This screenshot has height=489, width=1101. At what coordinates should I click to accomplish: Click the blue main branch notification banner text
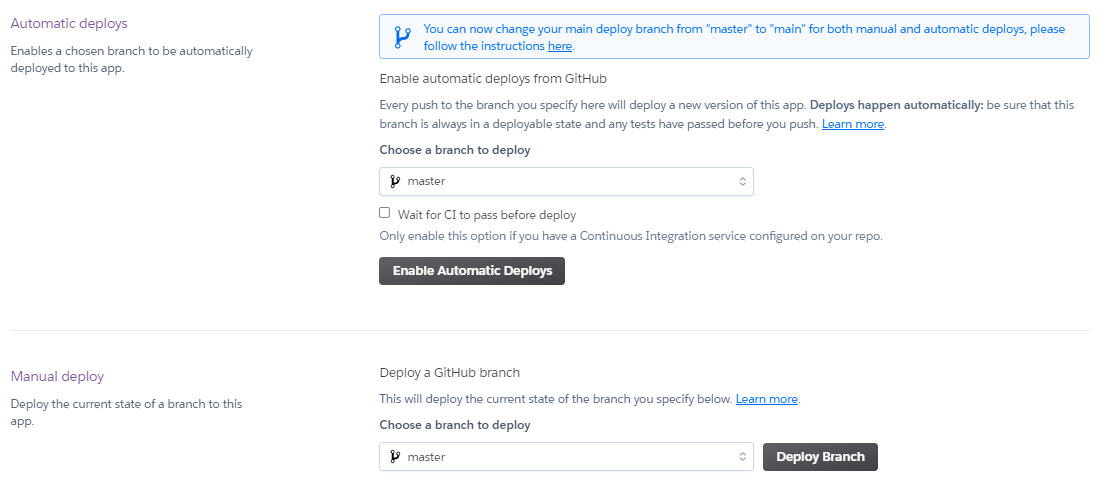point(744,37)
